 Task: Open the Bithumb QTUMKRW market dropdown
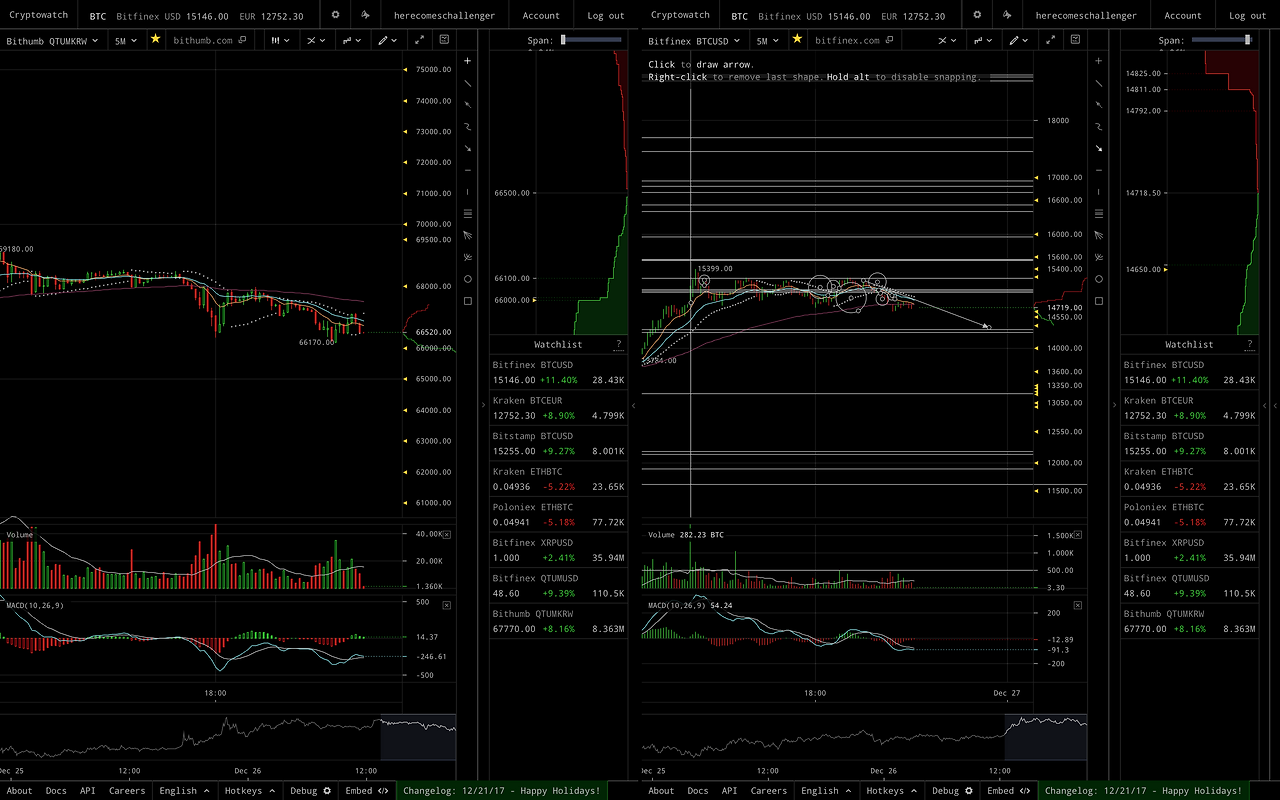click(53, 41)
